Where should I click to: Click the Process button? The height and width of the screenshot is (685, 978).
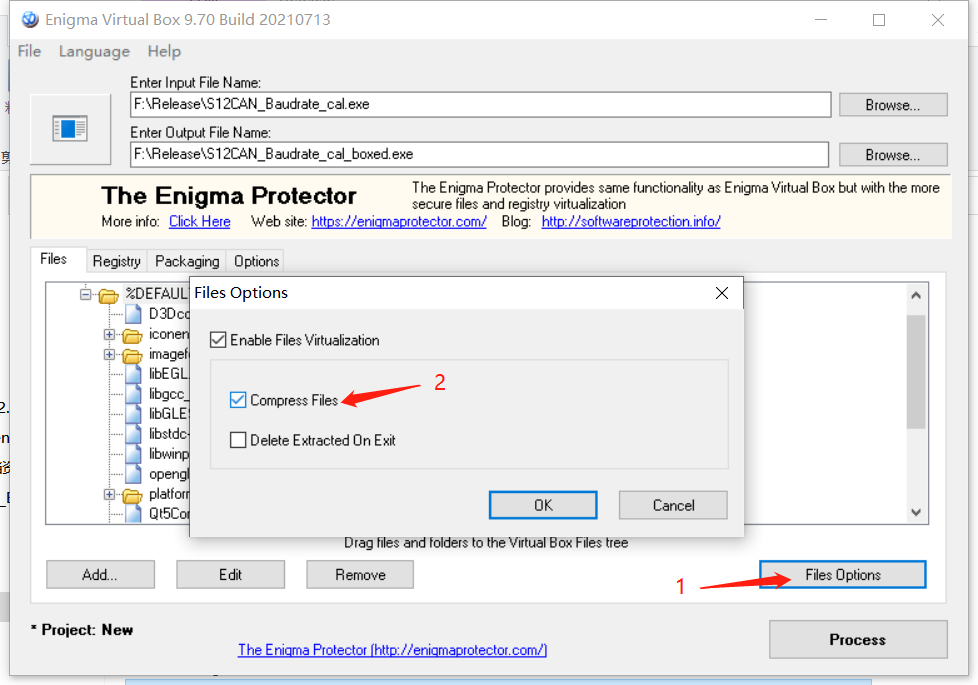point(858,639)
